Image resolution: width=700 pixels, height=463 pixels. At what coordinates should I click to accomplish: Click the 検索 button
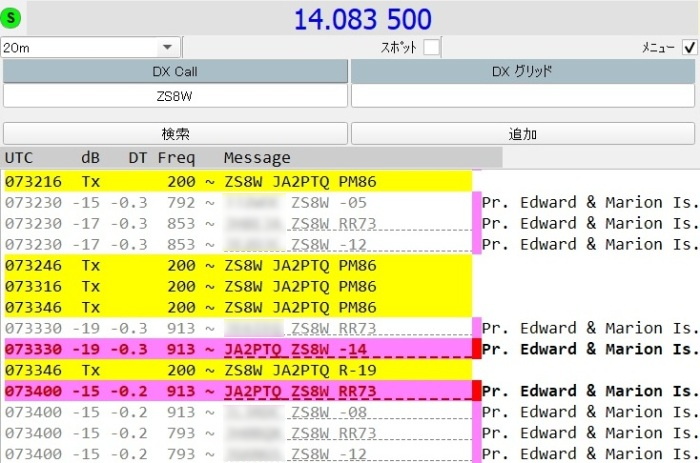(x=175, y=133)
